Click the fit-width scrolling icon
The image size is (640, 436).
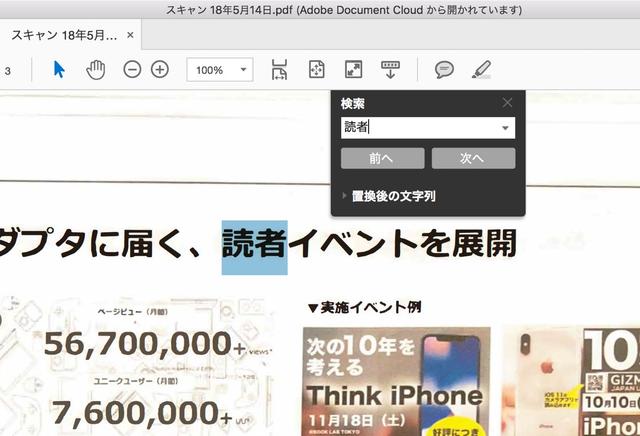(280, 69)
